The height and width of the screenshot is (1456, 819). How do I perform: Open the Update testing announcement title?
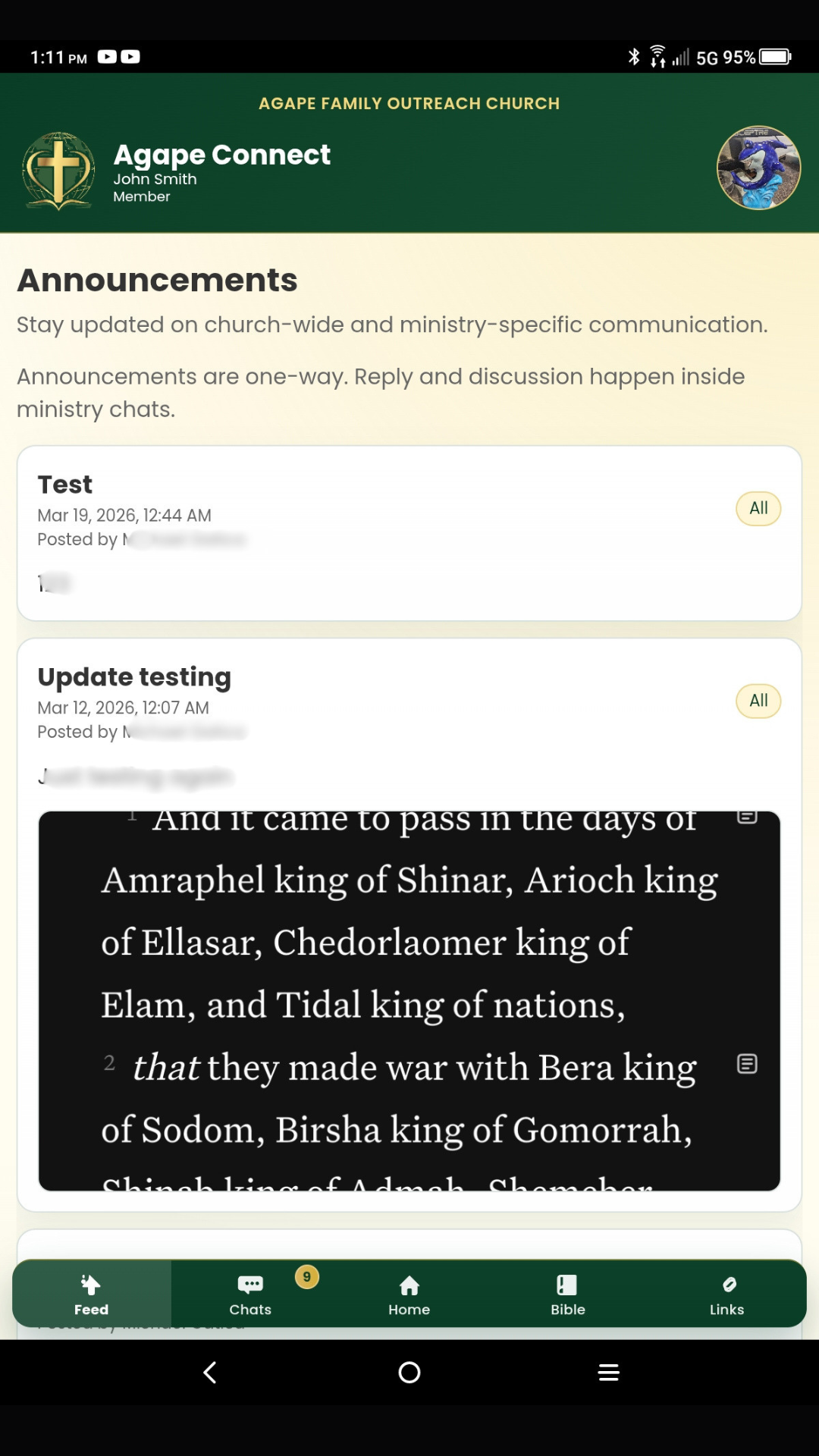pyautogui.click(x=134, y=676)
